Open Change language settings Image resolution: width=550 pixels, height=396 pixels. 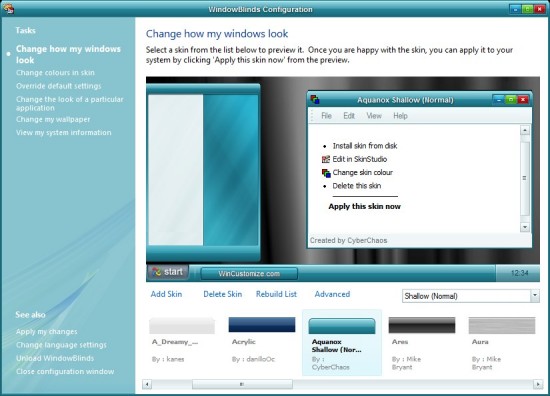coord(61,345)
